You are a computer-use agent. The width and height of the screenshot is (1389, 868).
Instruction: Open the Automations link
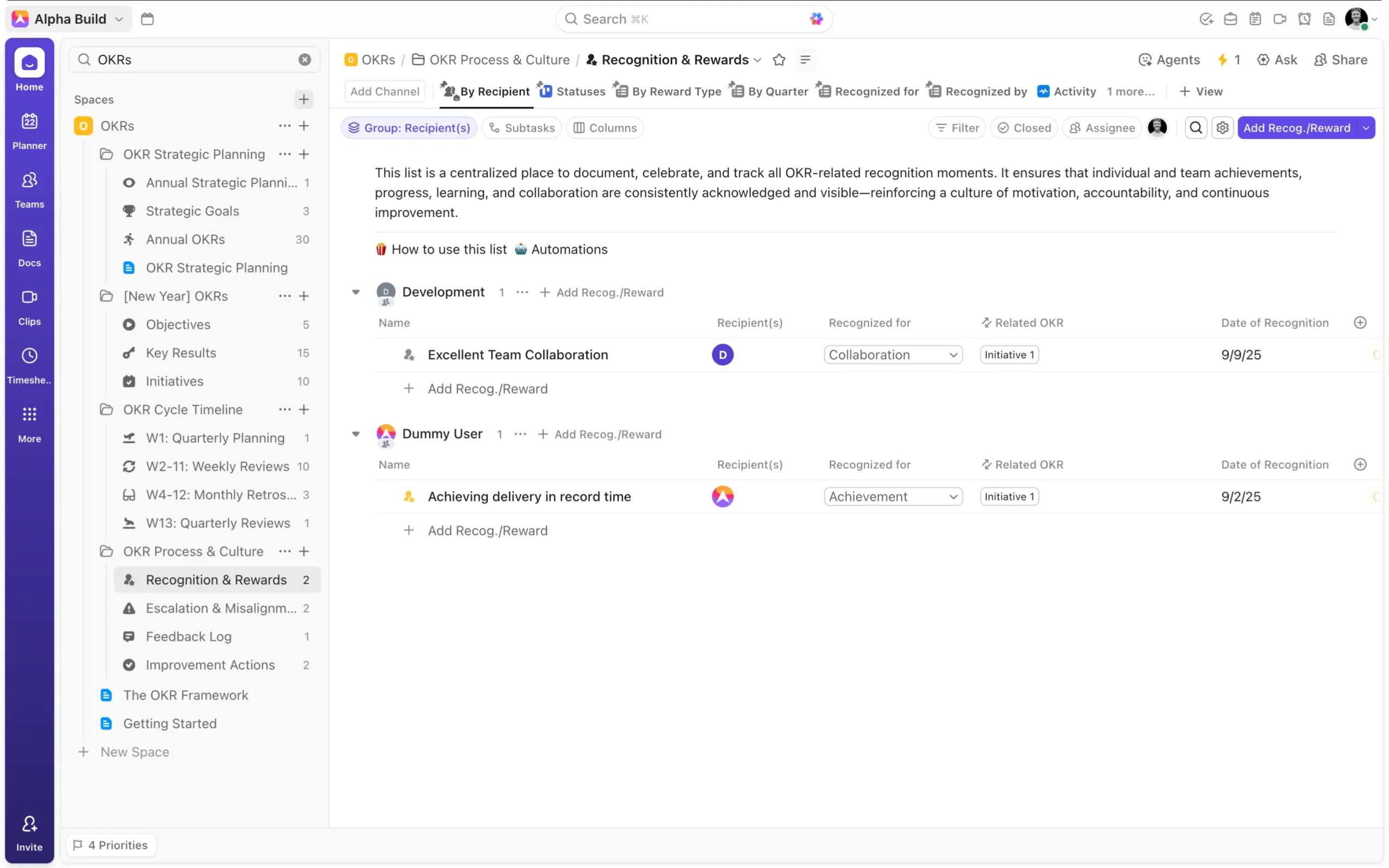coord(568,249)
